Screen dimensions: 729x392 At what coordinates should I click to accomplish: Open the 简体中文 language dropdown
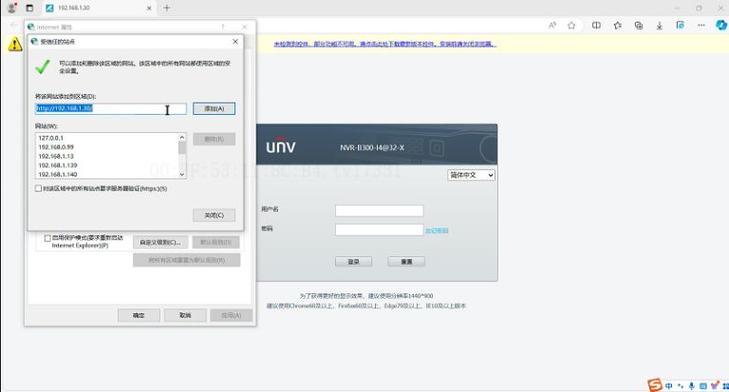471,175
